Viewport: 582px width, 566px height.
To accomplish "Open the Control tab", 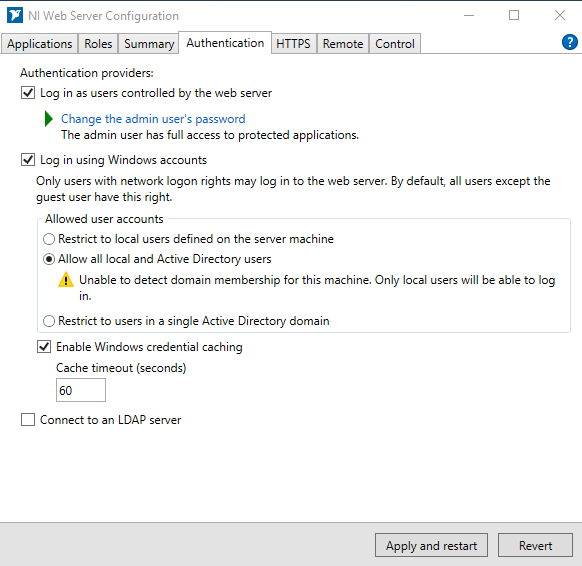I will 395,44.
